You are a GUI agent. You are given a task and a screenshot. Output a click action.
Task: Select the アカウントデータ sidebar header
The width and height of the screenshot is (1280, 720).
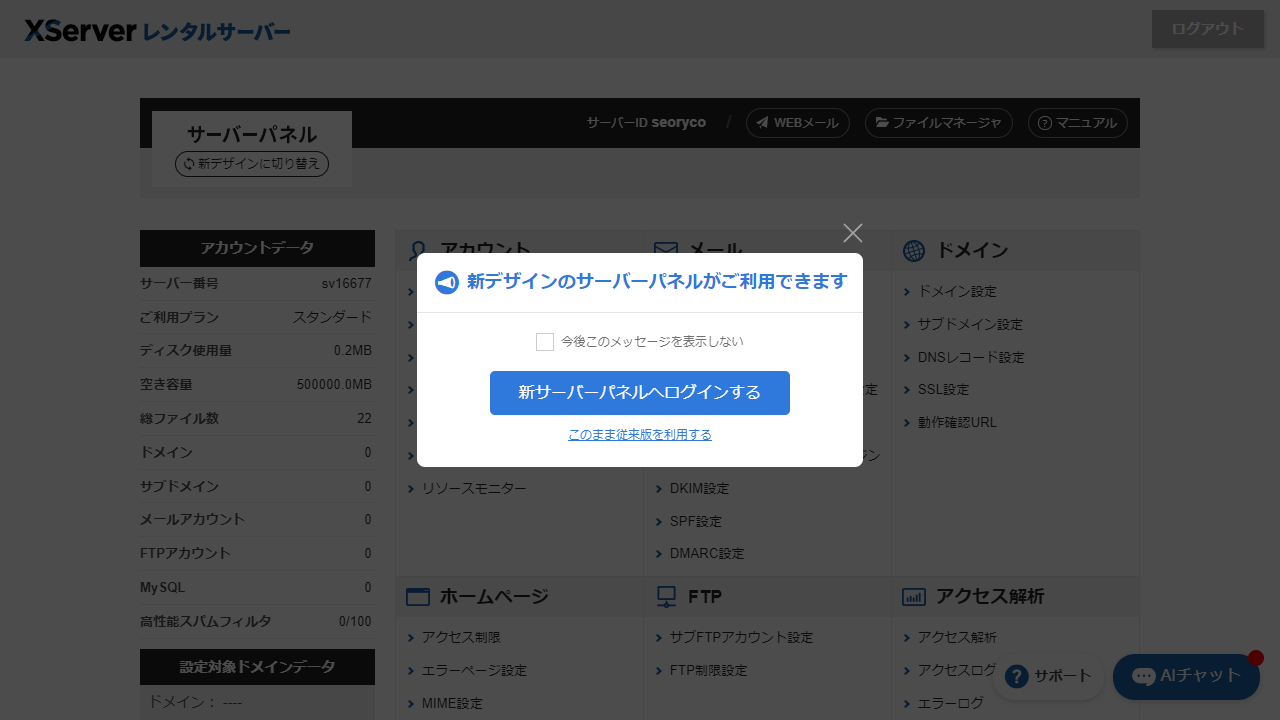257,248
